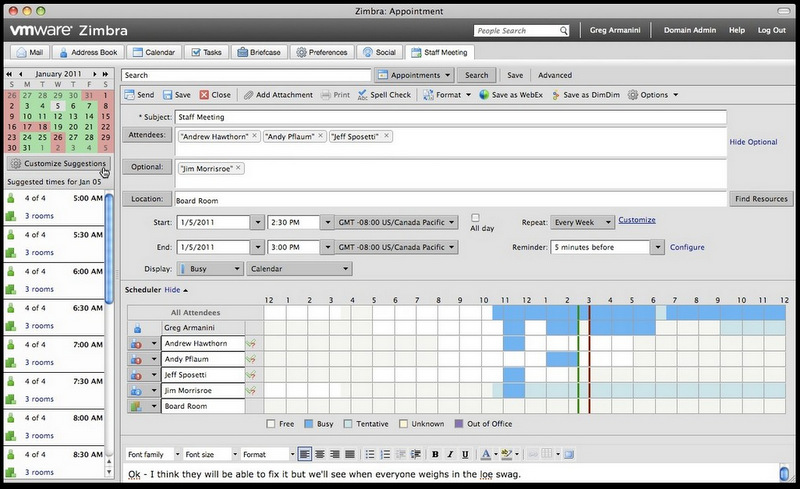Go to next month in mini calendar
This screenshot has width=800, height=489.
[94, 74]
